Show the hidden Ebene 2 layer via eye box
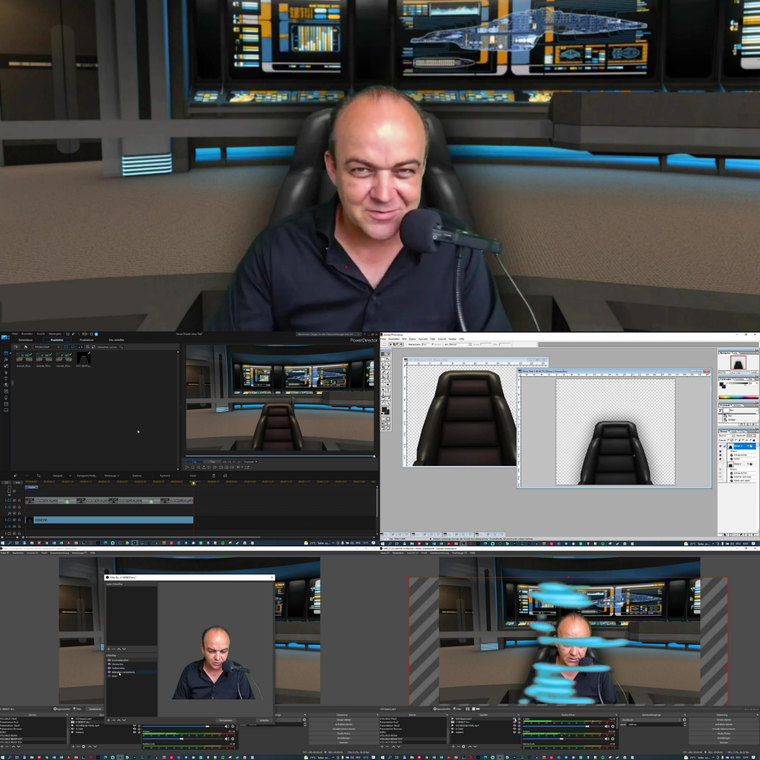 720,464
